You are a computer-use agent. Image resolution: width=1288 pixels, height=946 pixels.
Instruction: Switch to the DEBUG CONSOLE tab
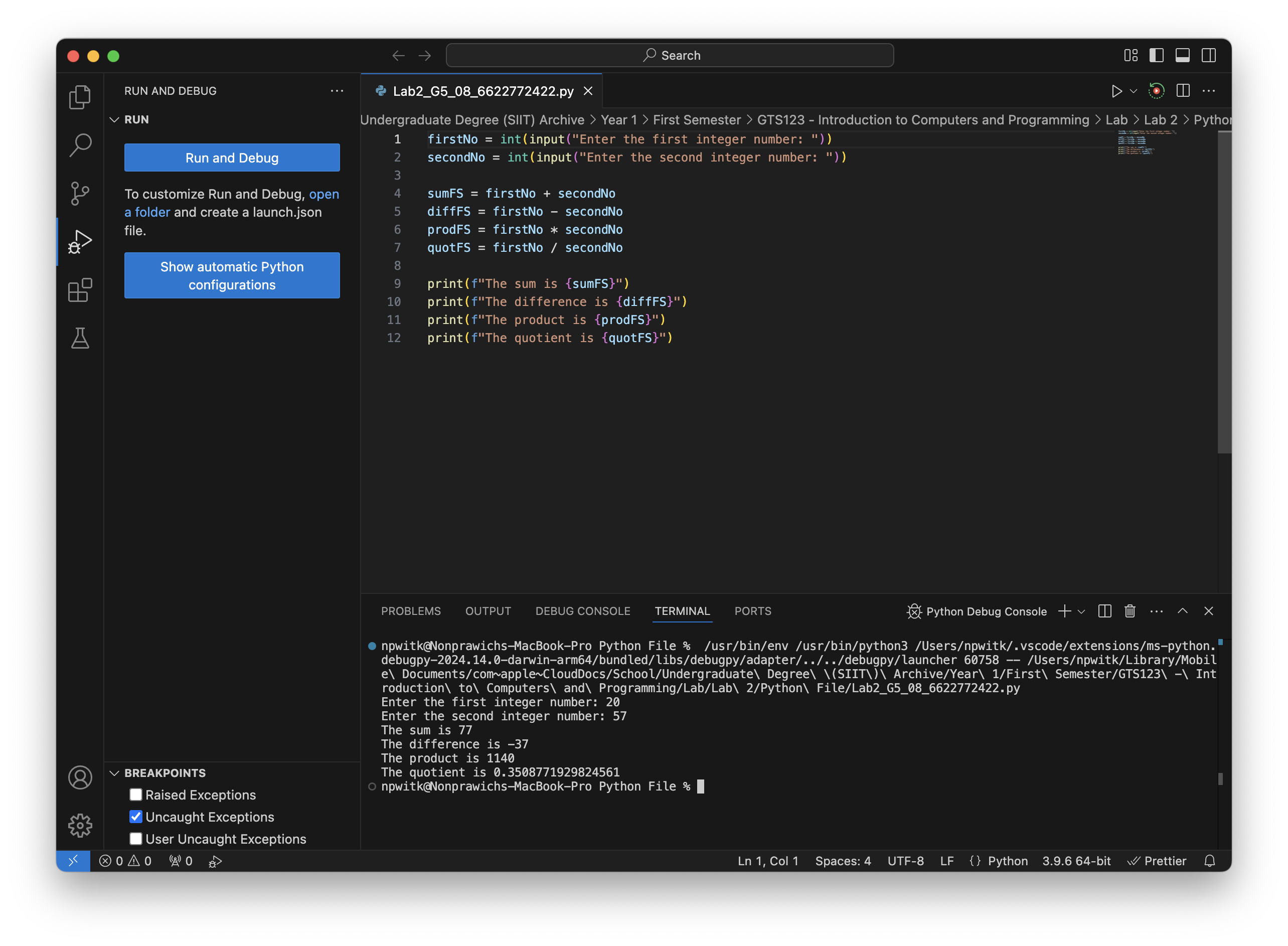582,611
